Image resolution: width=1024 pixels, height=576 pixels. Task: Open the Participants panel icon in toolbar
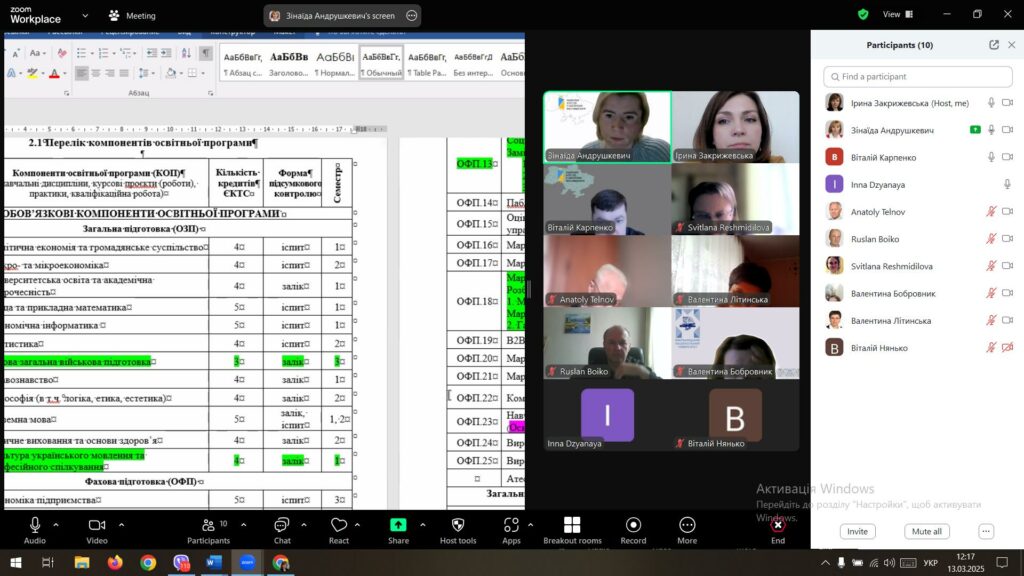click(x=208, y=525)
